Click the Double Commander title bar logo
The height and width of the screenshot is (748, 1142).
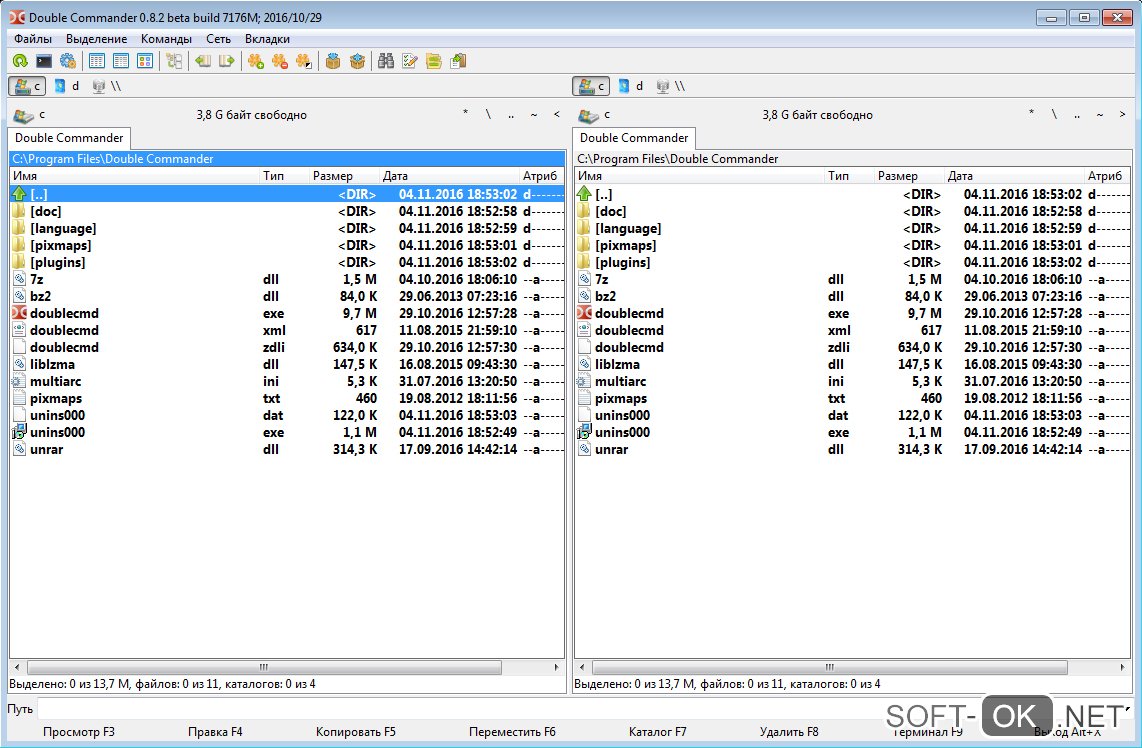point(16,17)
